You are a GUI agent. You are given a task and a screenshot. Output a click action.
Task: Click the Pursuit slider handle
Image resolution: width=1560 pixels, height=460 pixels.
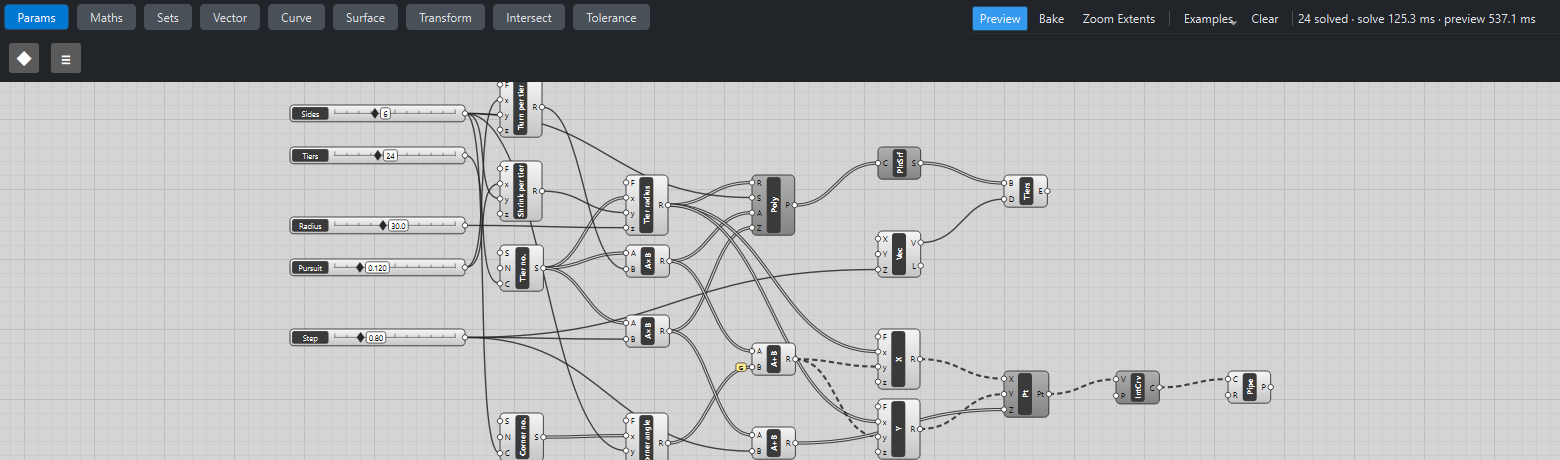[360, 267]
